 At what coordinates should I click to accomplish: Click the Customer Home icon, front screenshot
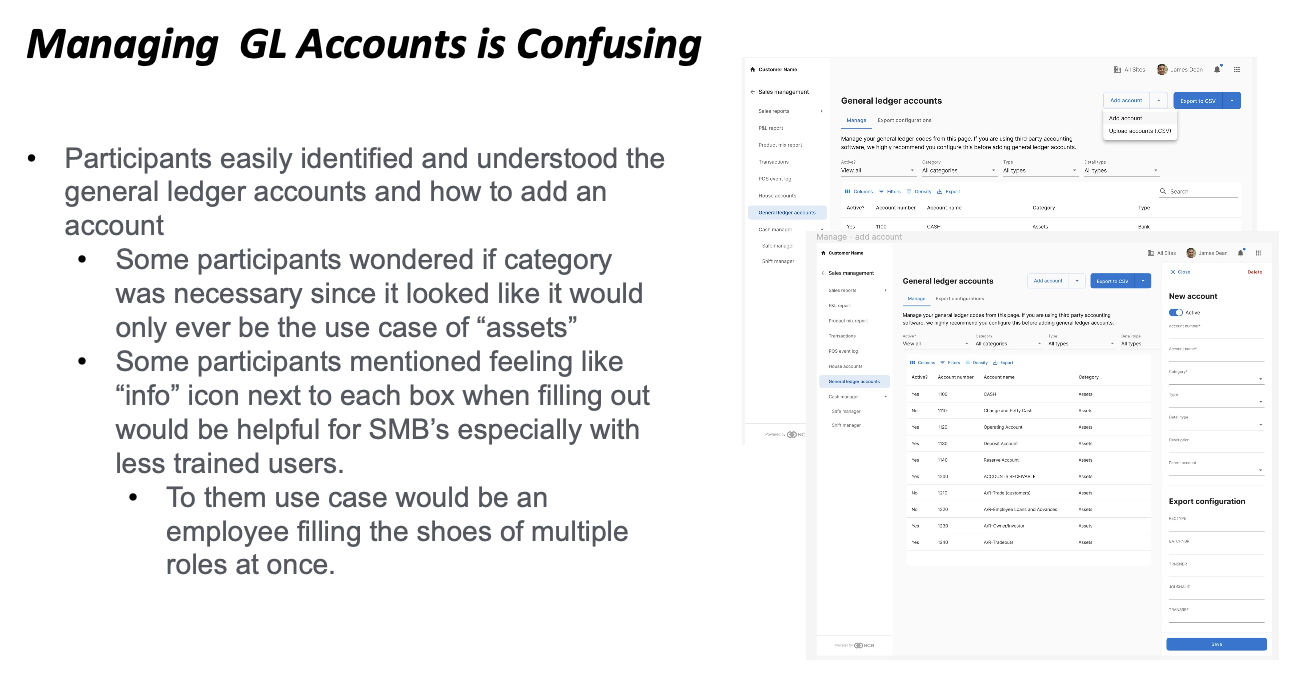click(823, 253)
